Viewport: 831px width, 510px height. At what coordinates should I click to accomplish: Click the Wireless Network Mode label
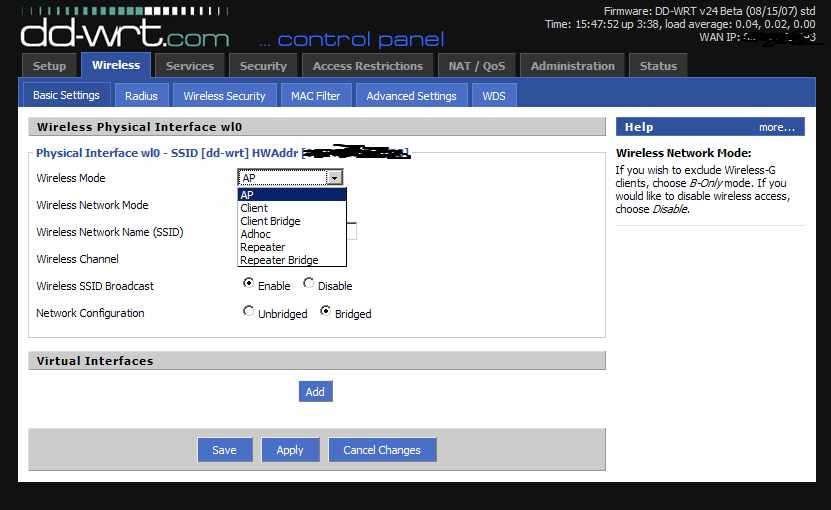pyautogui.click(x=92, y=205)
